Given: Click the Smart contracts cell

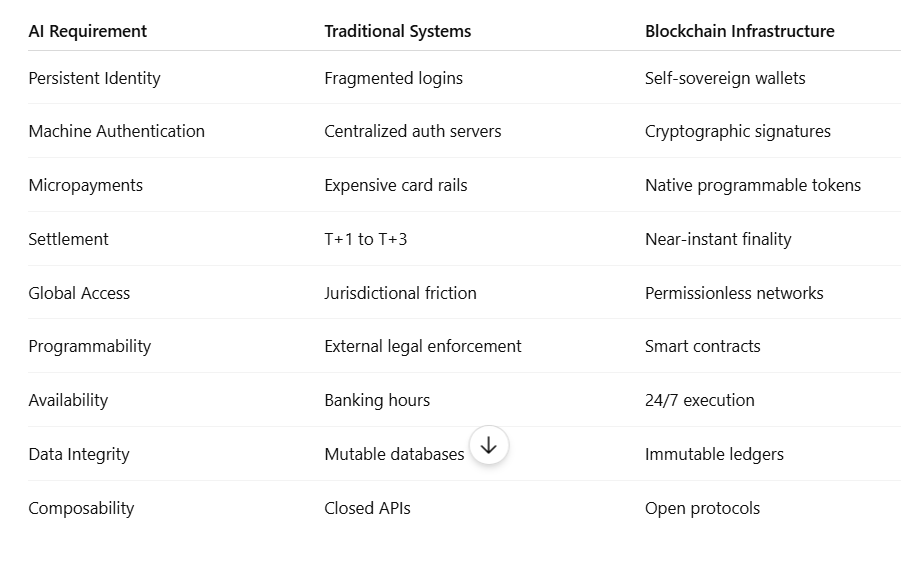Looking at the screenshot, I should [x=703, y=346].
